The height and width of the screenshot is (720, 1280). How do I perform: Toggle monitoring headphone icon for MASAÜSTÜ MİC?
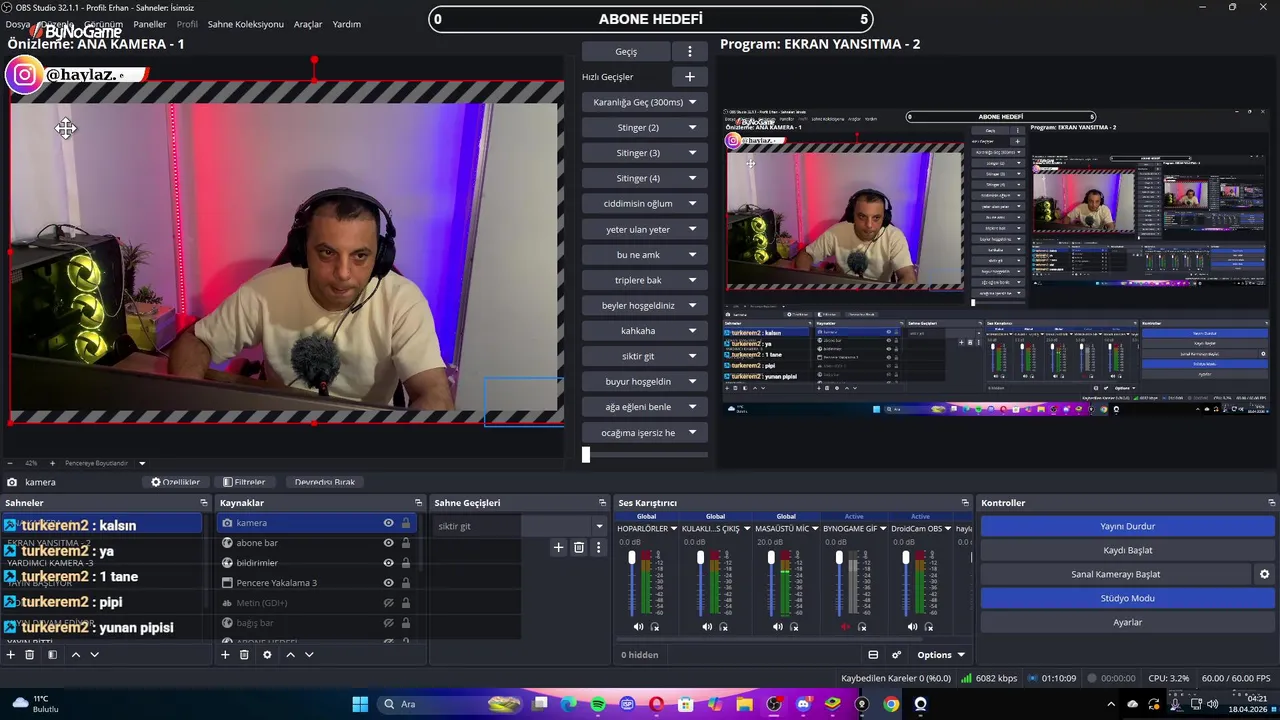click(794, 627)
